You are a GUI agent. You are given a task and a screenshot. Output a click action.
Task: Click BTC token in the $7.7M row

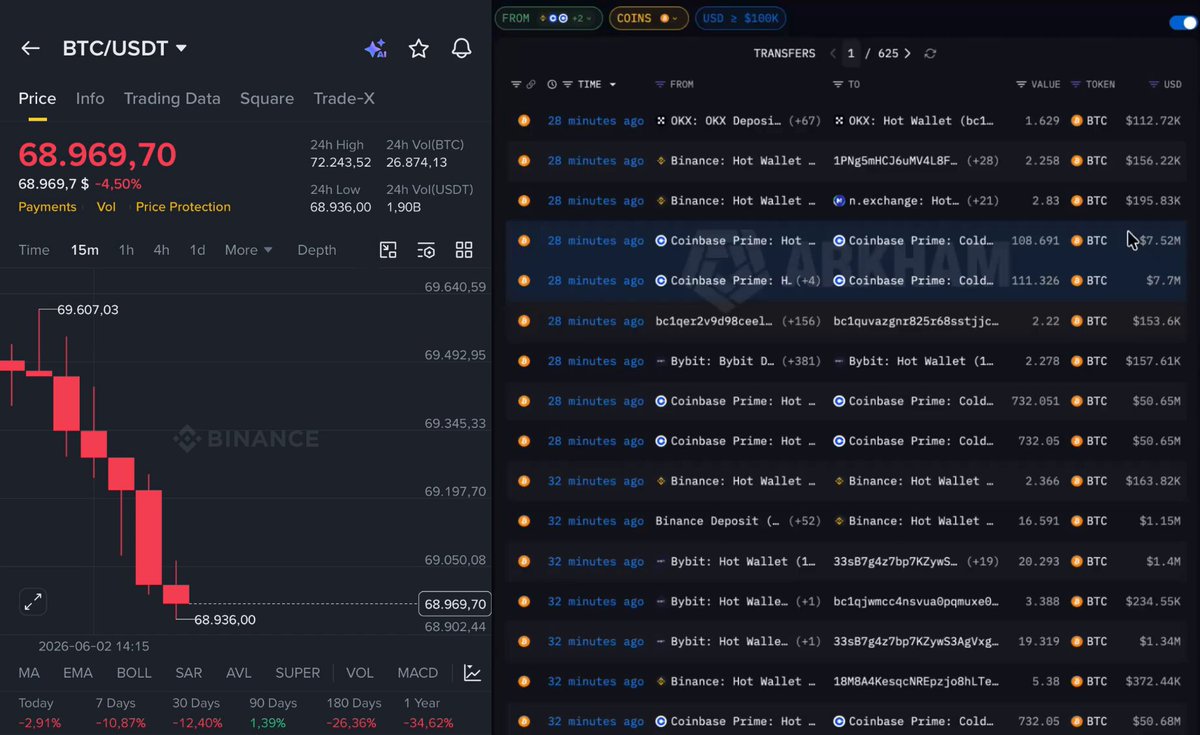pos(1089,281)
